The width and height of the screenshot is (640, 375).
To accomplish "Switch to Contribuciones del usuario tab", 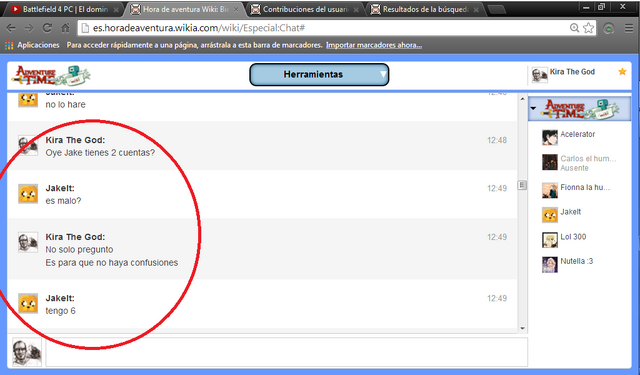I will click(x=305, y=9).
